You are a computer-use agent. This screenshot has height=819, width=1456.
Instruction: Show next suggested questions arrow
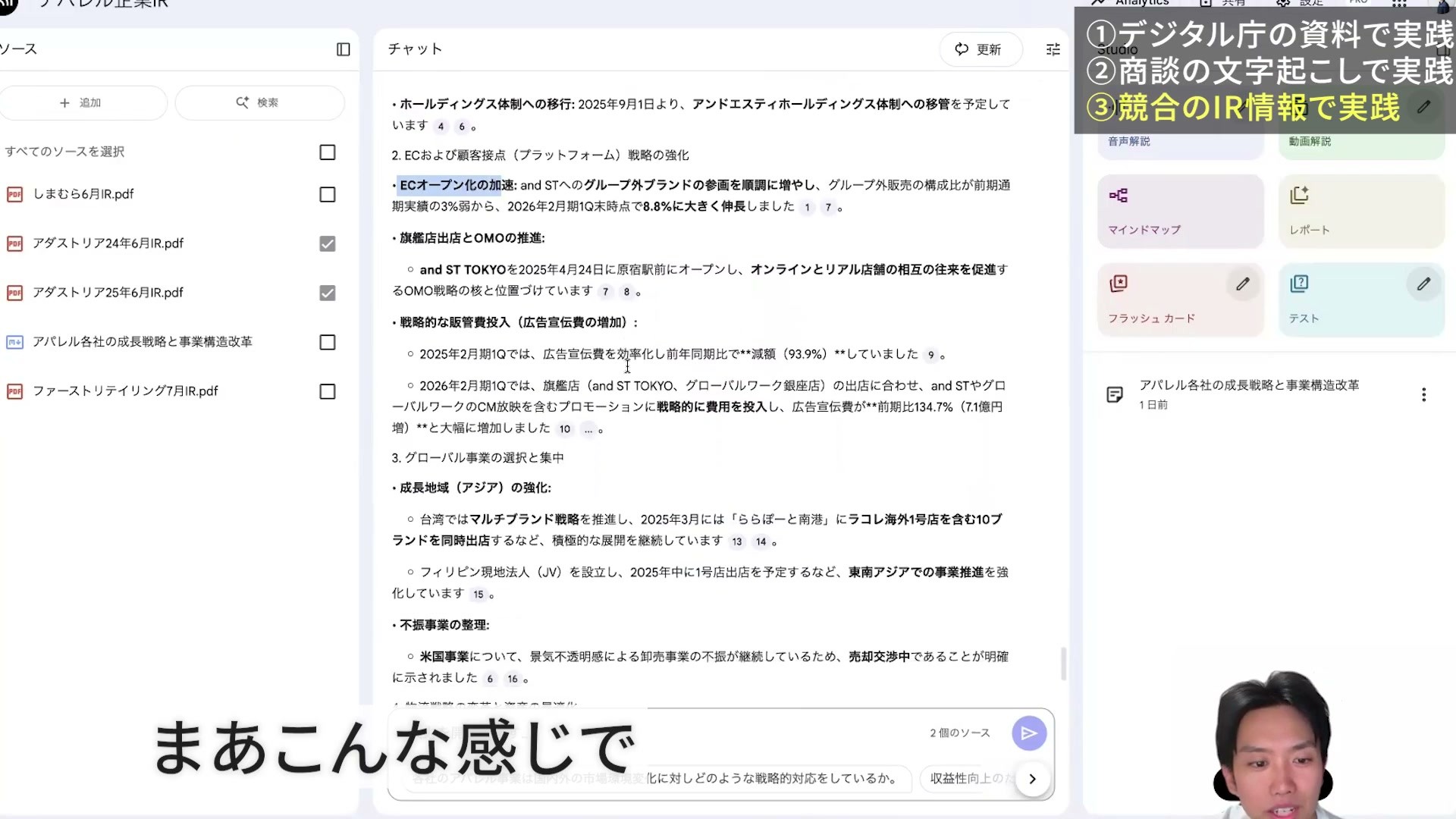click(1032, 779)
